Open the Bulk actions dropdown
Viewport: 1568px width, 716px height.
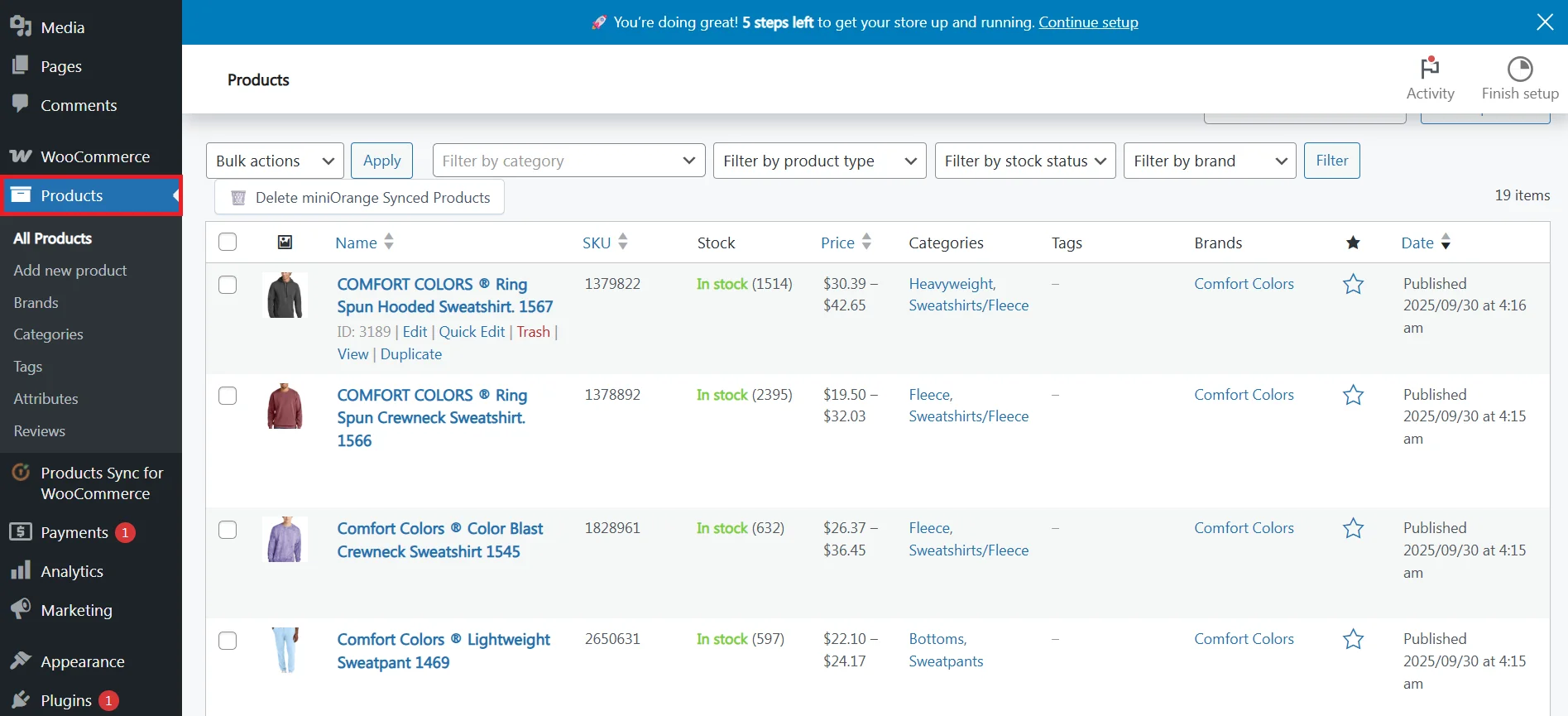(x=275, y=161)
